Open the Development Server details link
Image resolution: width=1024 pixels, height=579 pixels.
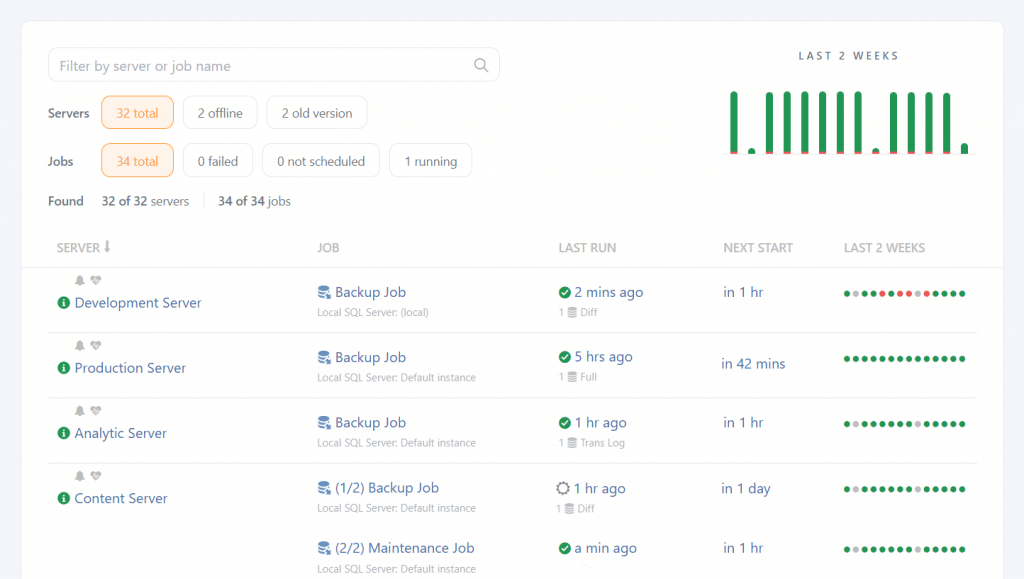pyautogui.click(x=138, y=302)
